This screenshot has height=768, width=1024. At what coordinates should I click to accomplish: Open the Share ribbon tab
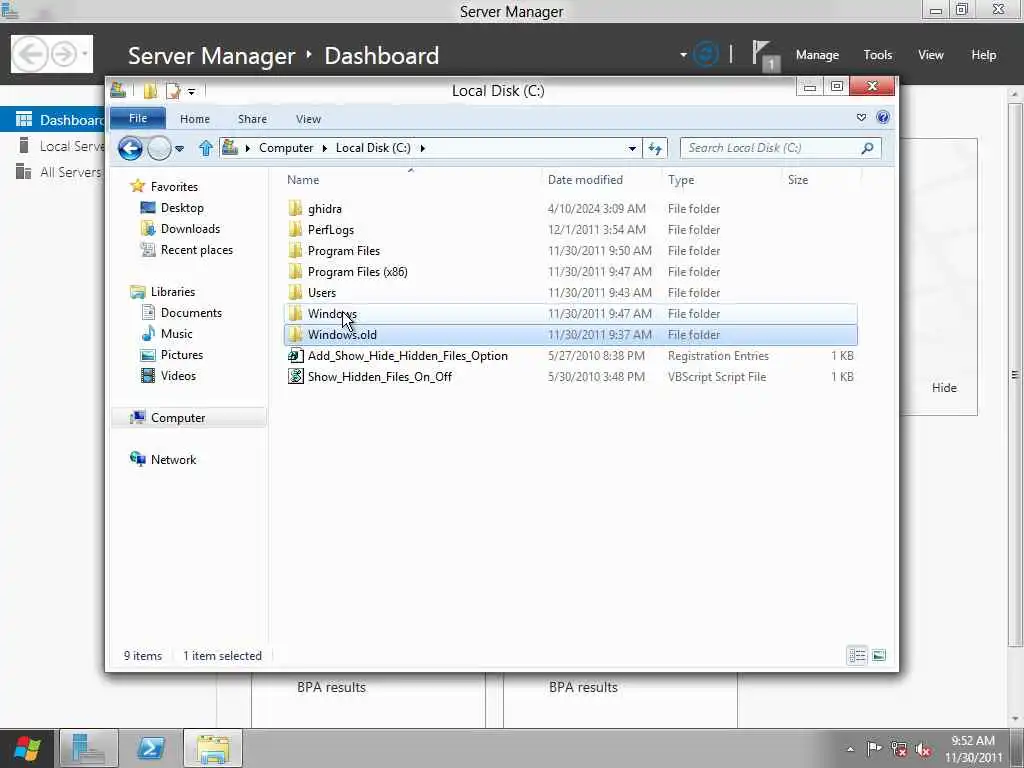tap(252, 119)
